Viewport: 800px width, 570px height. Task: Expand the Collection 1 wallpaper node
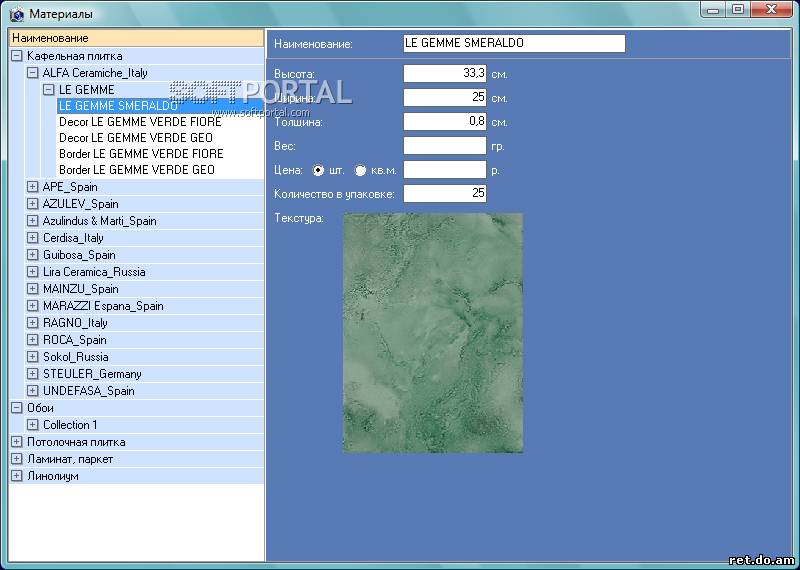click(33, 425)
